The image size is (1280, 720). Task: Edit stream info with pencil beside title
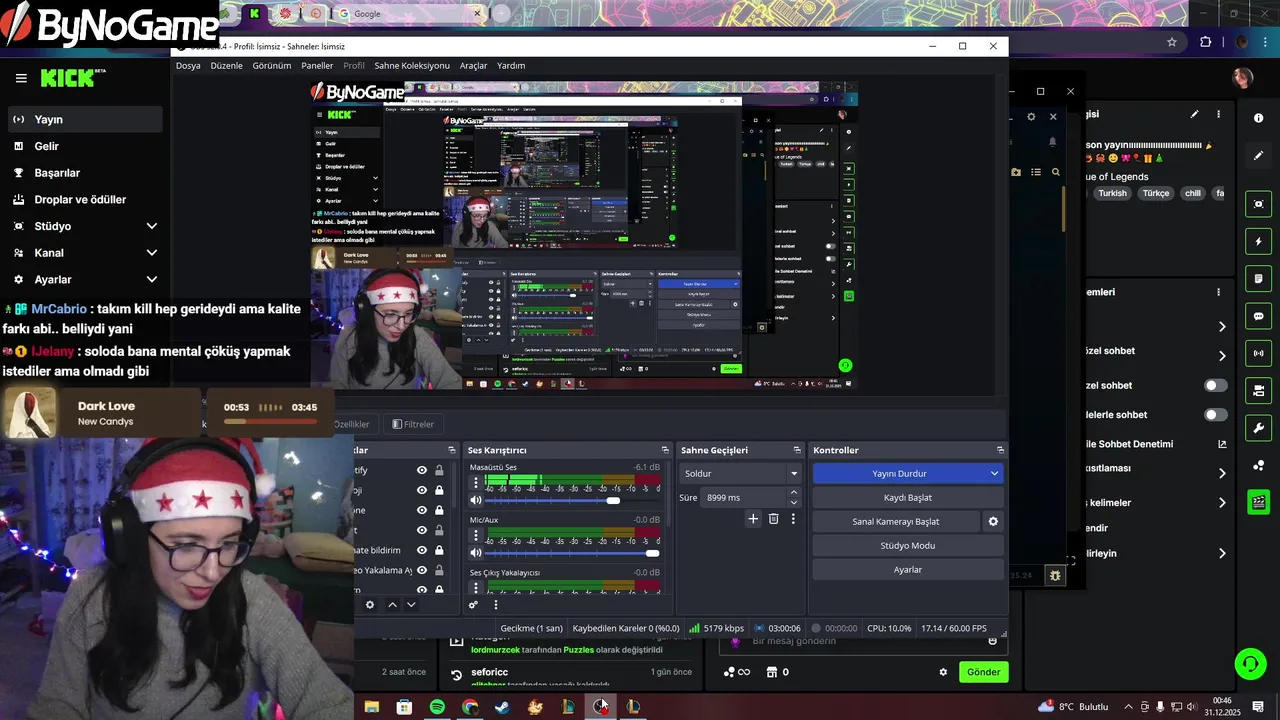pos(1194,114)
